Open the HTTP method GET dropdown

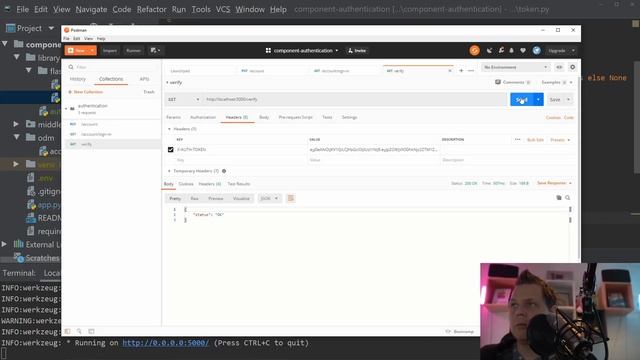tap(184, 99)
